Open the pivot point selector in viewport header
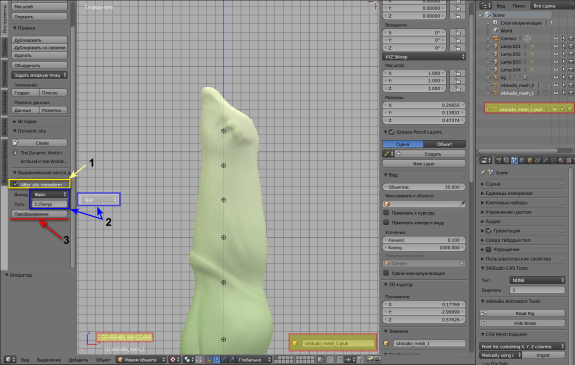 189,359
